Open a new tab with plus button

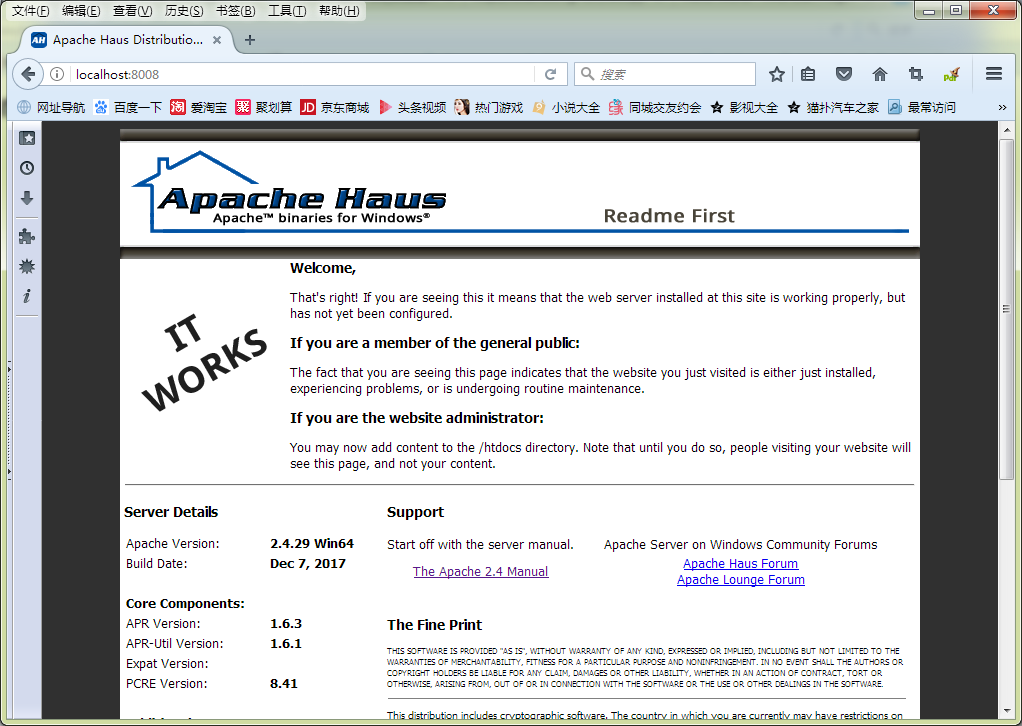tap(250, 40)
